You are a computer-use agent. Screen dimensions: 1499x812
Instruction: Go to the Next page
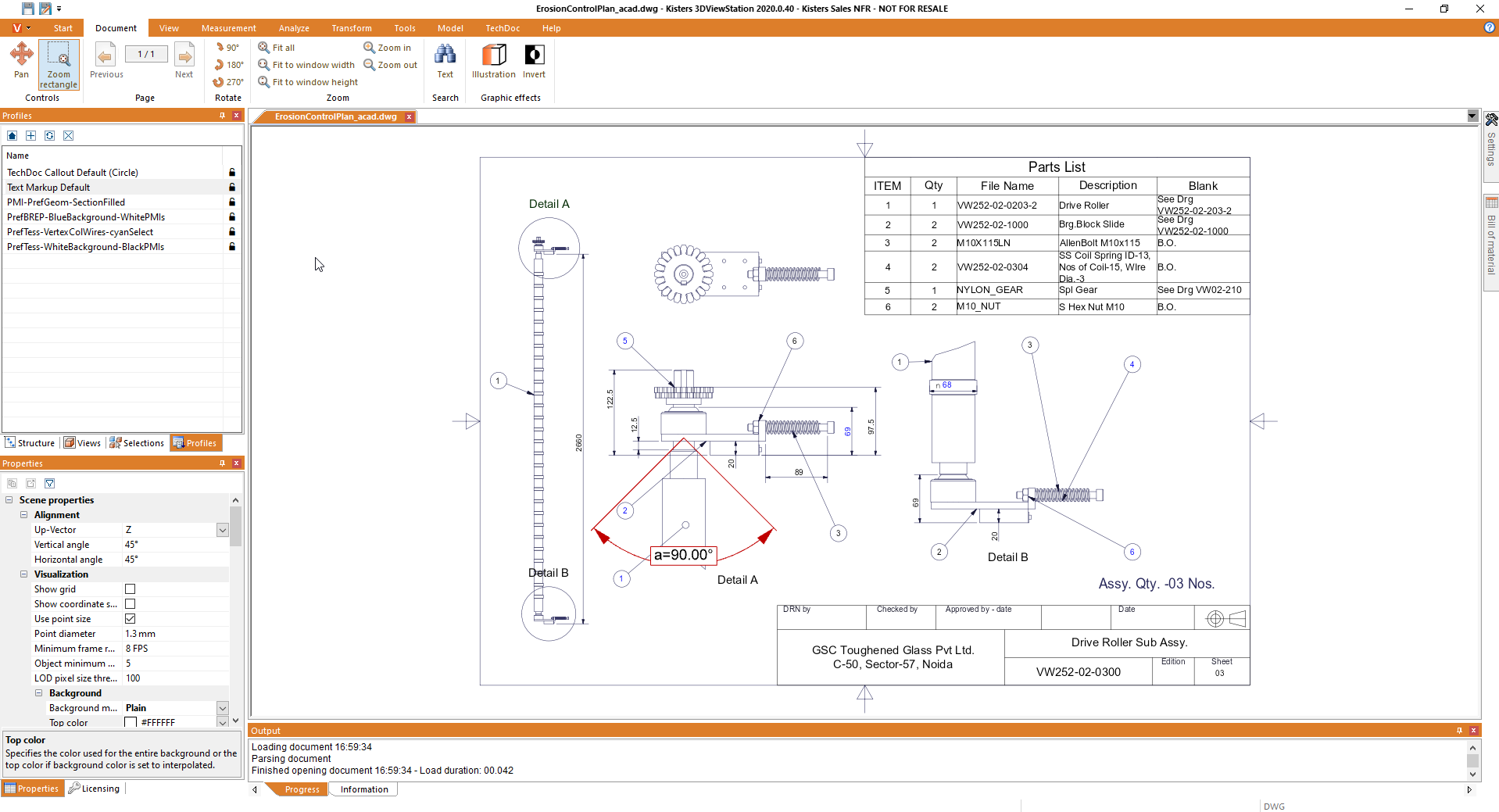184,60
